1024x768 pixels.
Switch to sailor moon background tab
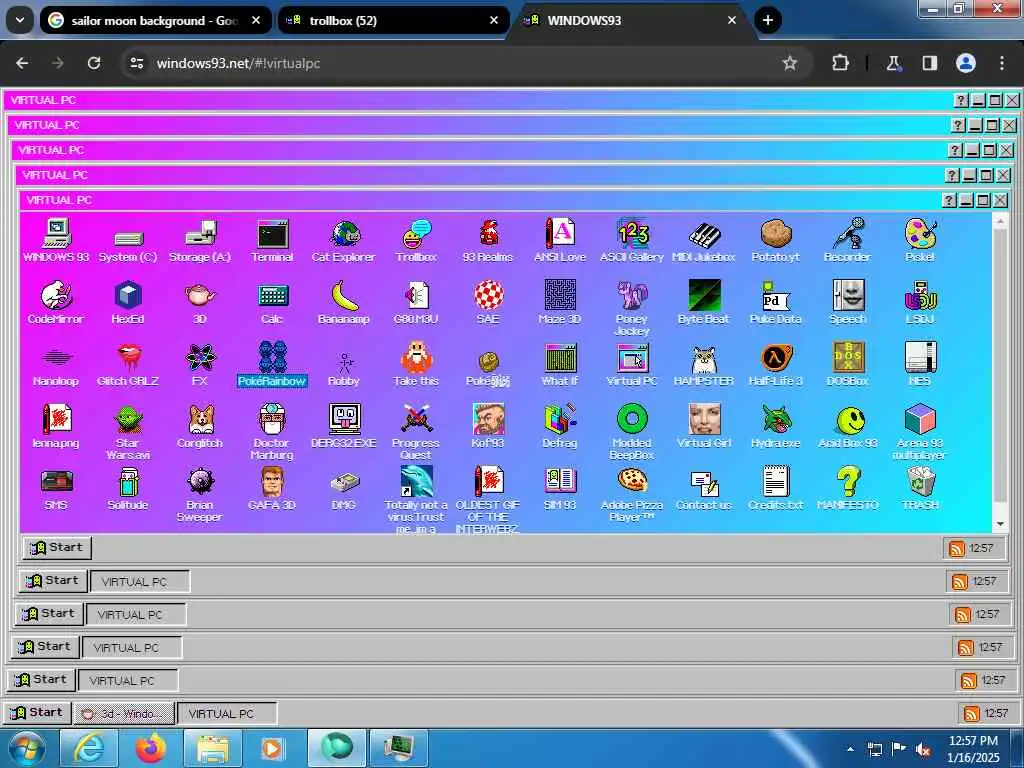[156, 20]
